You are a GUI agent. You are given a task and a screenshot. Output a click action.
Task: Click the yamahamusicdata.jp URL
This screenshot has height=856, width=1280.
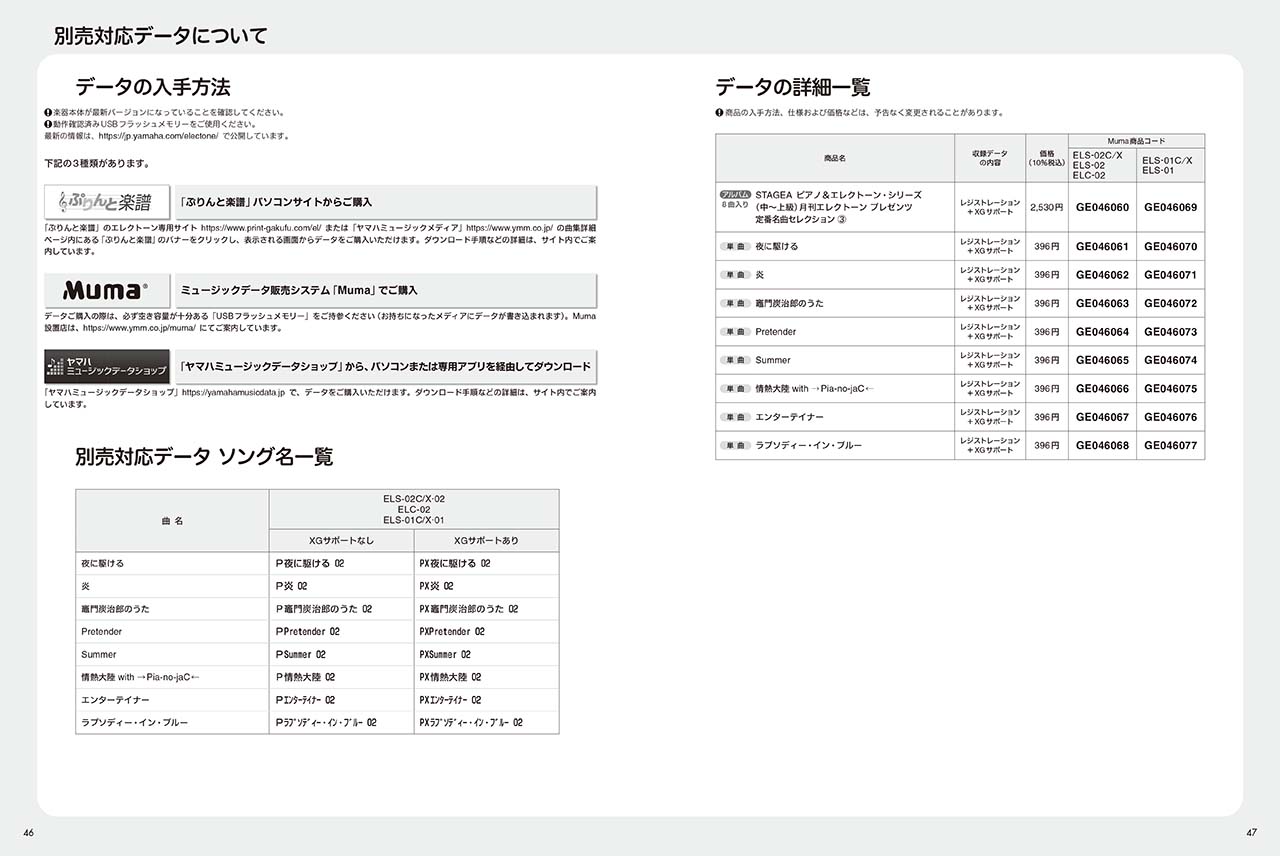(x=234, y=394)
